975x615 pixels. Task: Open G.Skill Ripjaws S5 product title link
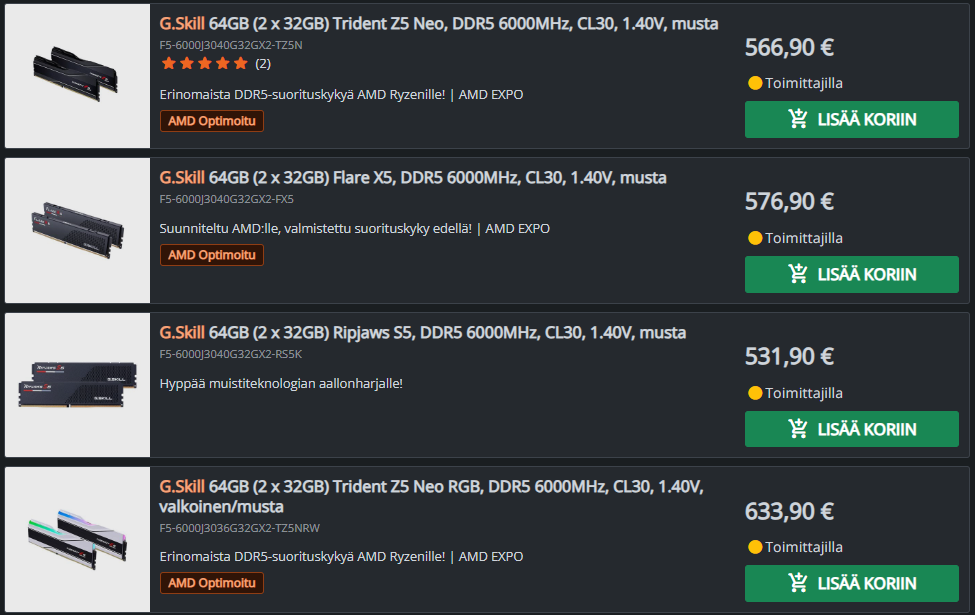coord(423,333)
